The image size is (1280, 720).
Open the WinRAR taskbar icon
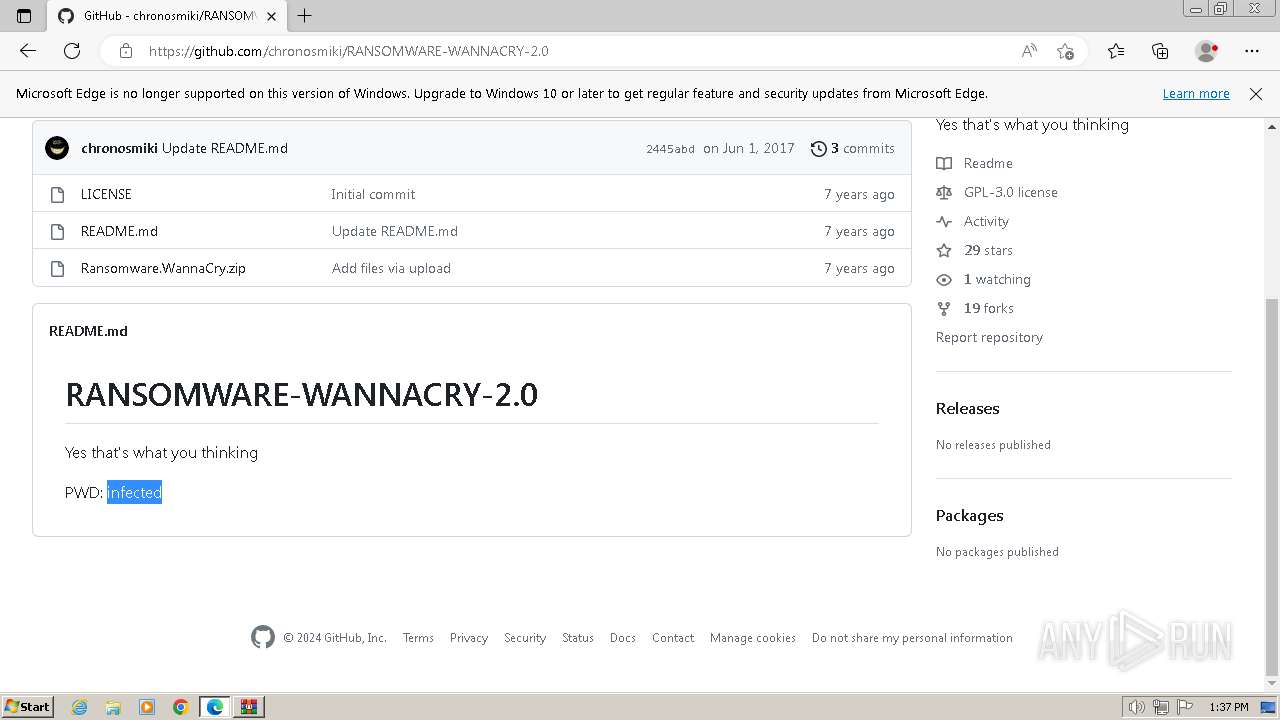[249, 707]
